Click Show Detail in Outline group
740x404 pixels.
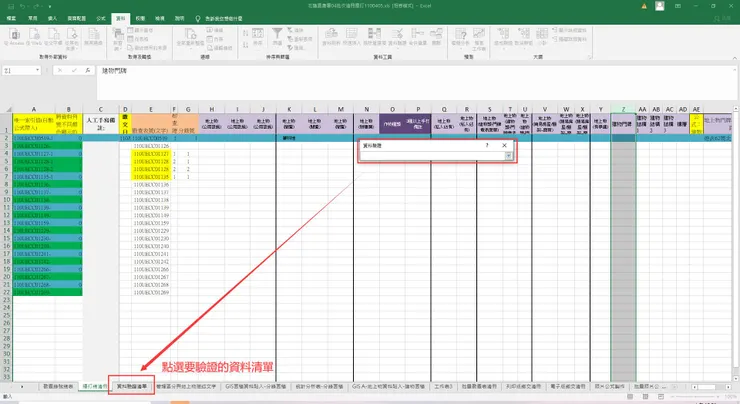coord(569,30)
